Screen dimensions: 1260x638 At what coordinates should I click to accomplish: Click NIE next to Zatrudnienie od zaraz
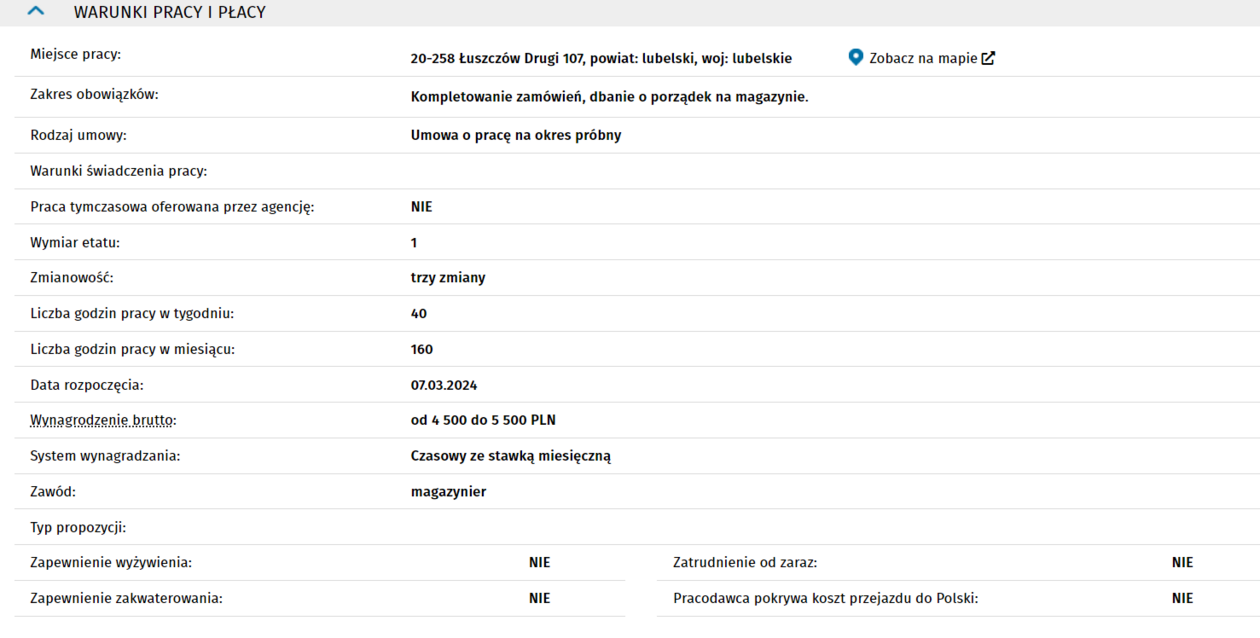click(1182, 563)
